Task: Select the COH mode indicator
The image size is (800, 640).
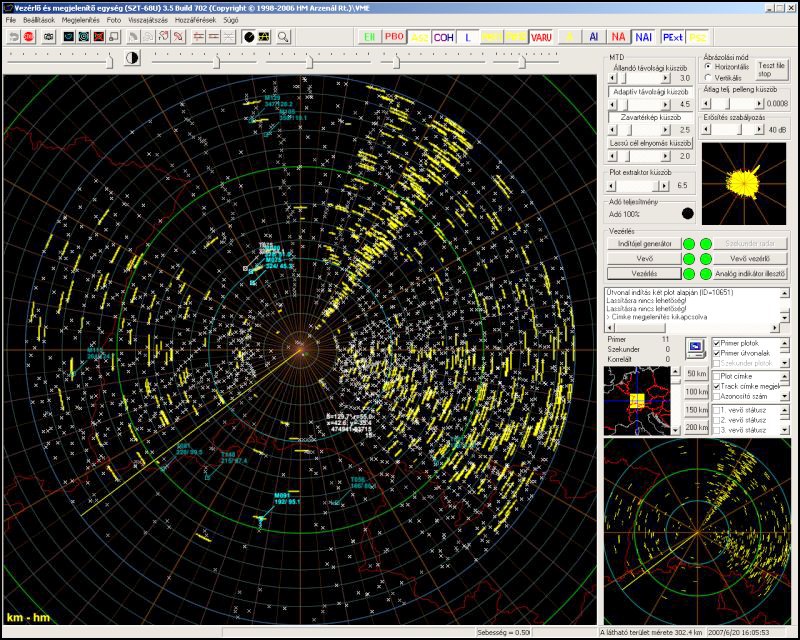Action: pos(443,37)
